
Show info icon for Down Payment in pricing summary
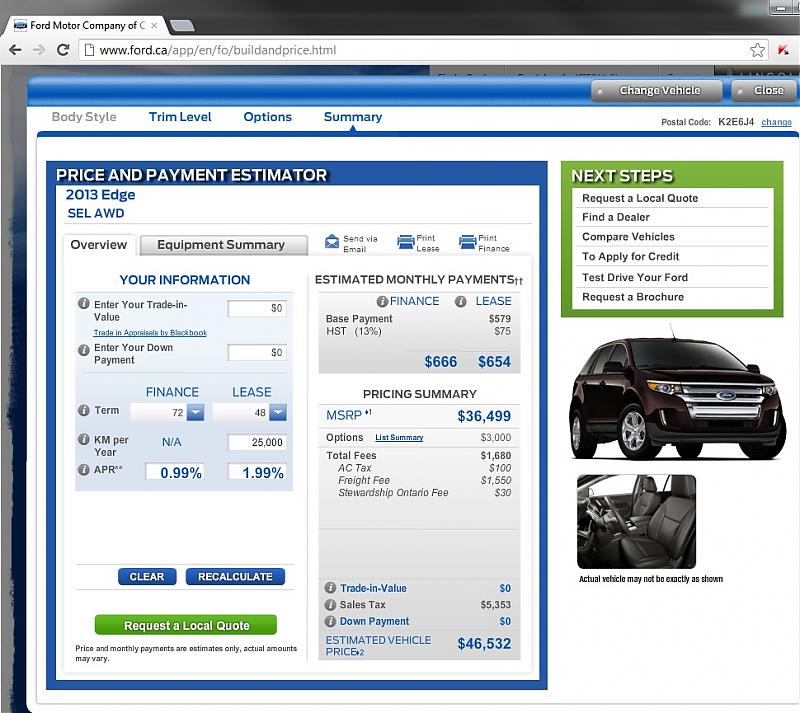tap(330, 621)
